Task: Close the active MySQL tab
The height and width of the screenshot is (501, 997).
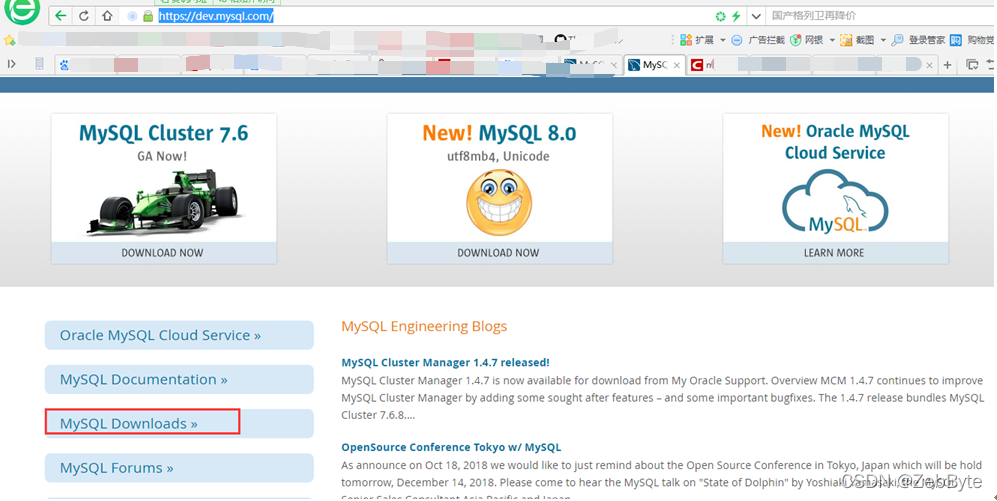Action: (677, 65)
